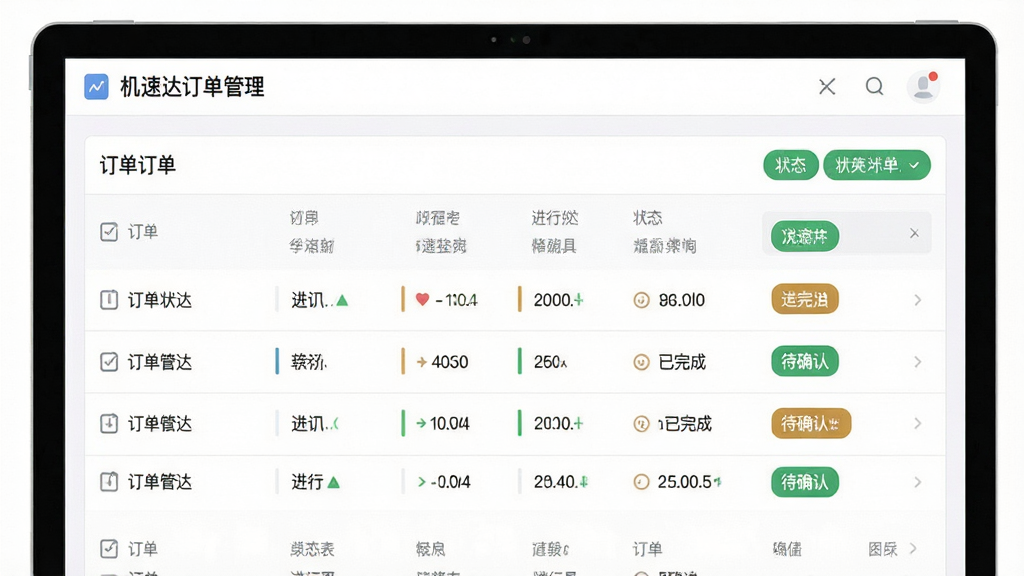The width and height of the screenshot is (1024, 576).
Task: Open the green dropdown beside 状态 button
Action: (876, 165)
